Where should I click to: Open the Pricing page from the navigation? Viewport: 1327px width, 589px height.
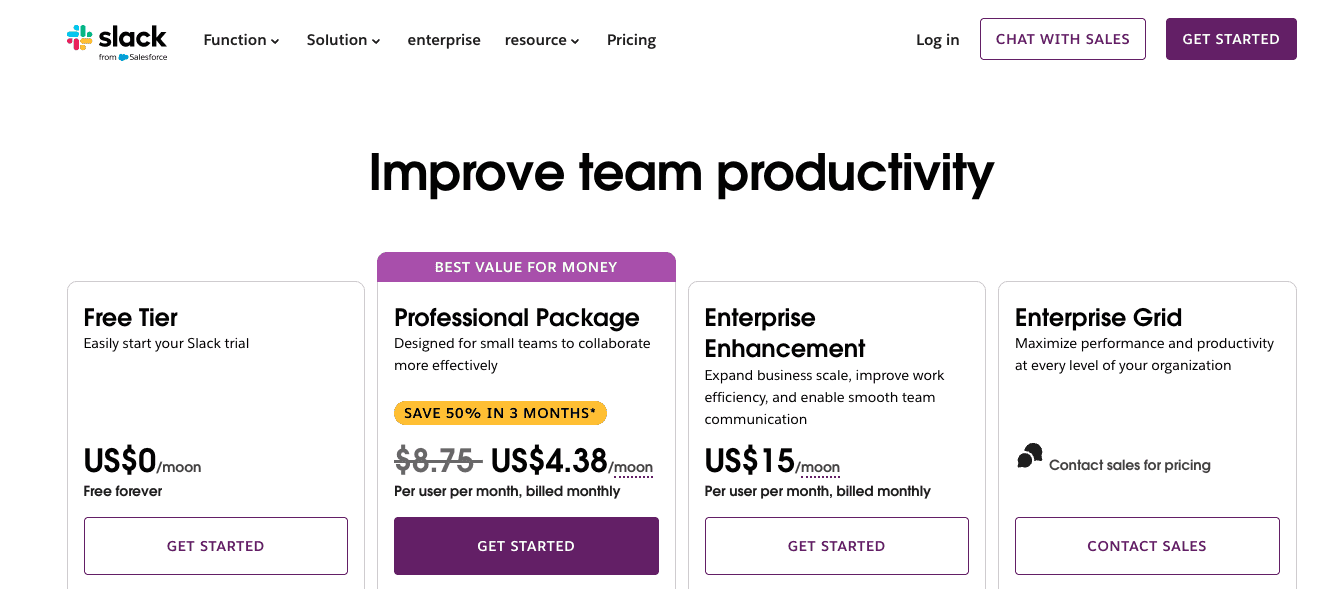631,40
